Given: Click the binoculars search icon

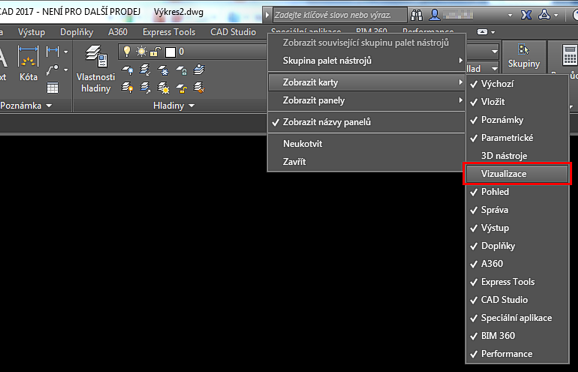Looking at the screenshot, I should pos(417,15).
